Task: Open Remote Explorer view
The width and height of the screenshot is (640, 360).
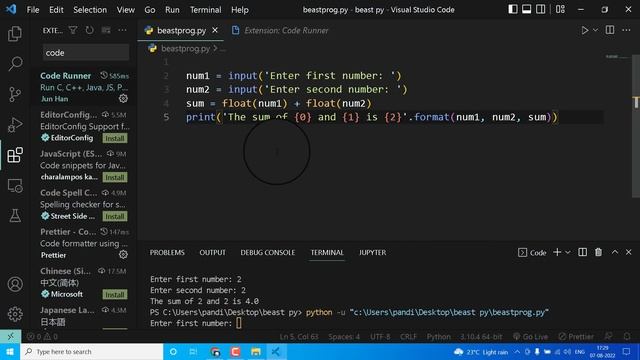Action: [15, 186]
